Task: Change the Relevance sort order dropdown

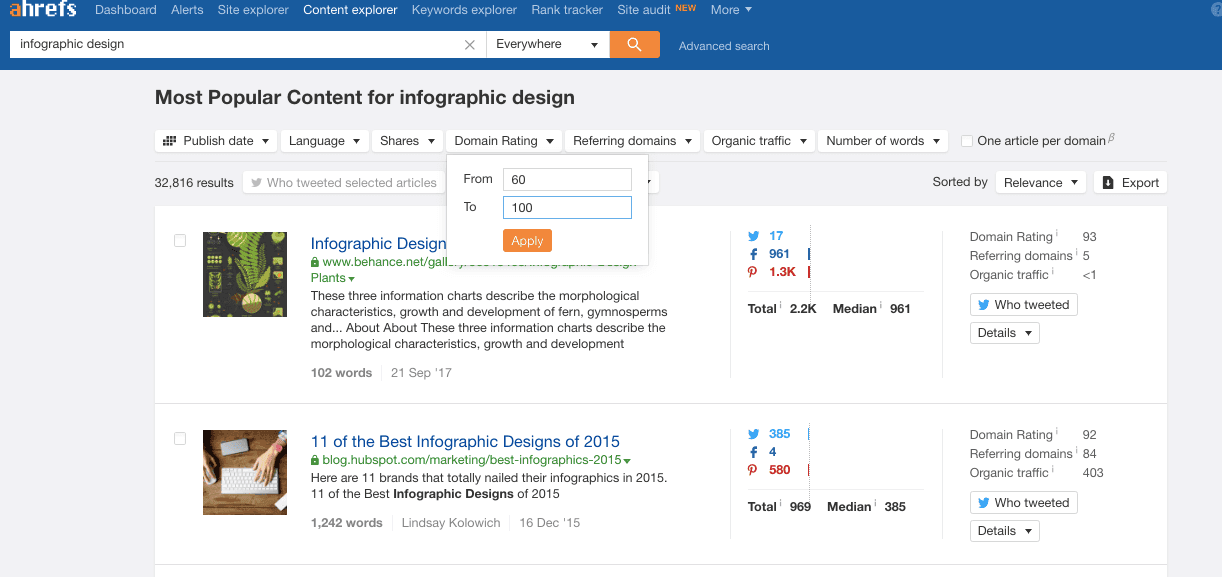Action: coord(1041,182)
